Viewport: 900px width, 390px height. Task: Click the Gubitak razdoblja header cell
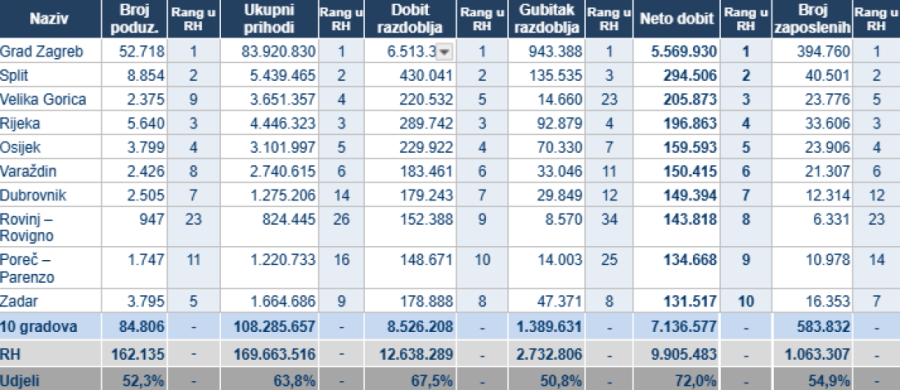pos(546,19)
